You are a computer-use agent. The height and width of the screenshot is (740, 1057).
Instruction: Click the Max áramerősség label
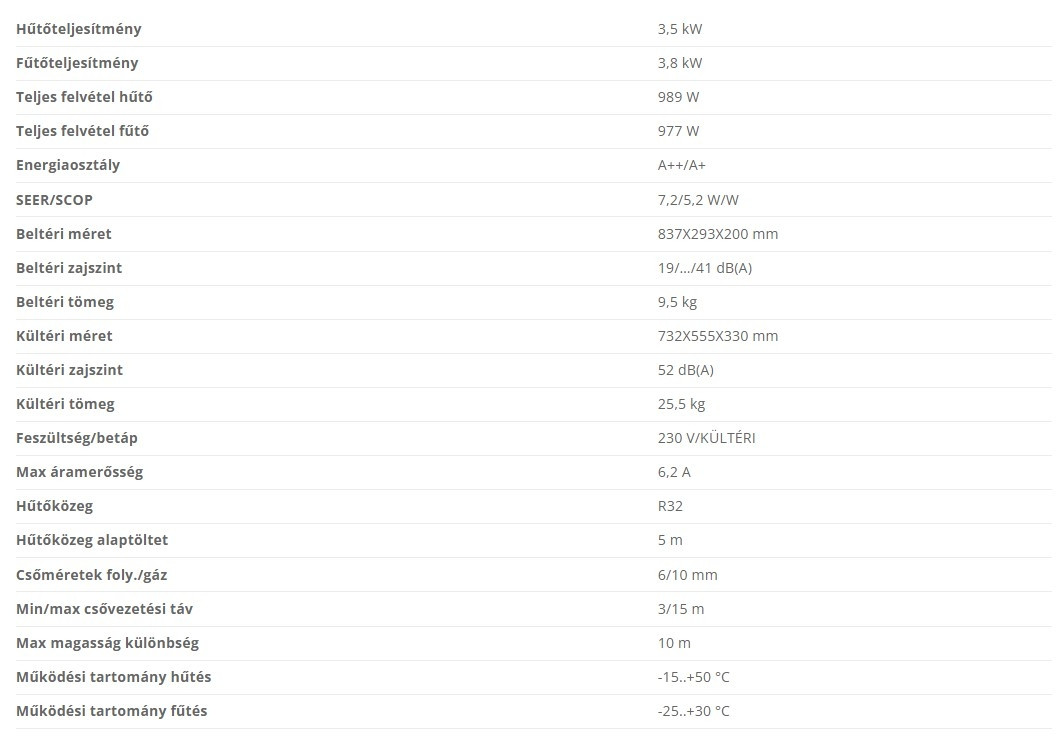coord(80,472)
